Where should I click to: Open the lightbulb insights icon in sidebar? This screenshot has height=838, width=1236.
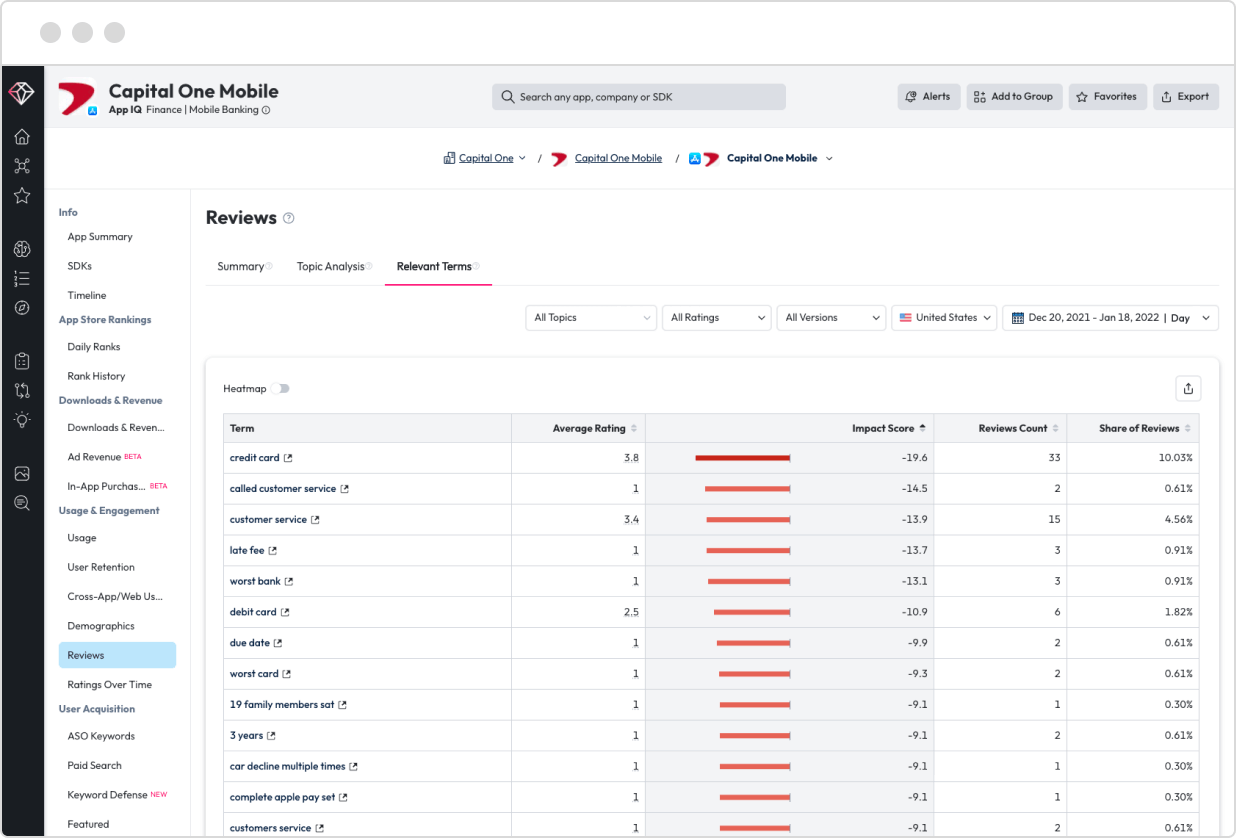click(22, 420)
